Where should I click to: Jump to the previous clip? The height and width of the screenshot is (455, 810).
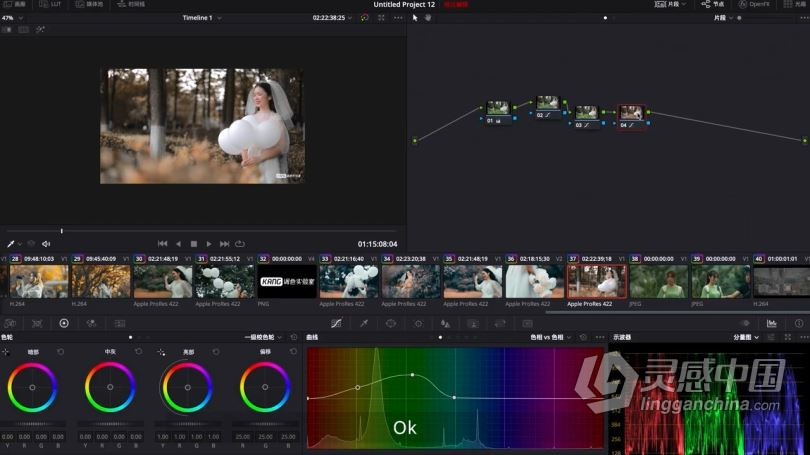tap(162, 244)
